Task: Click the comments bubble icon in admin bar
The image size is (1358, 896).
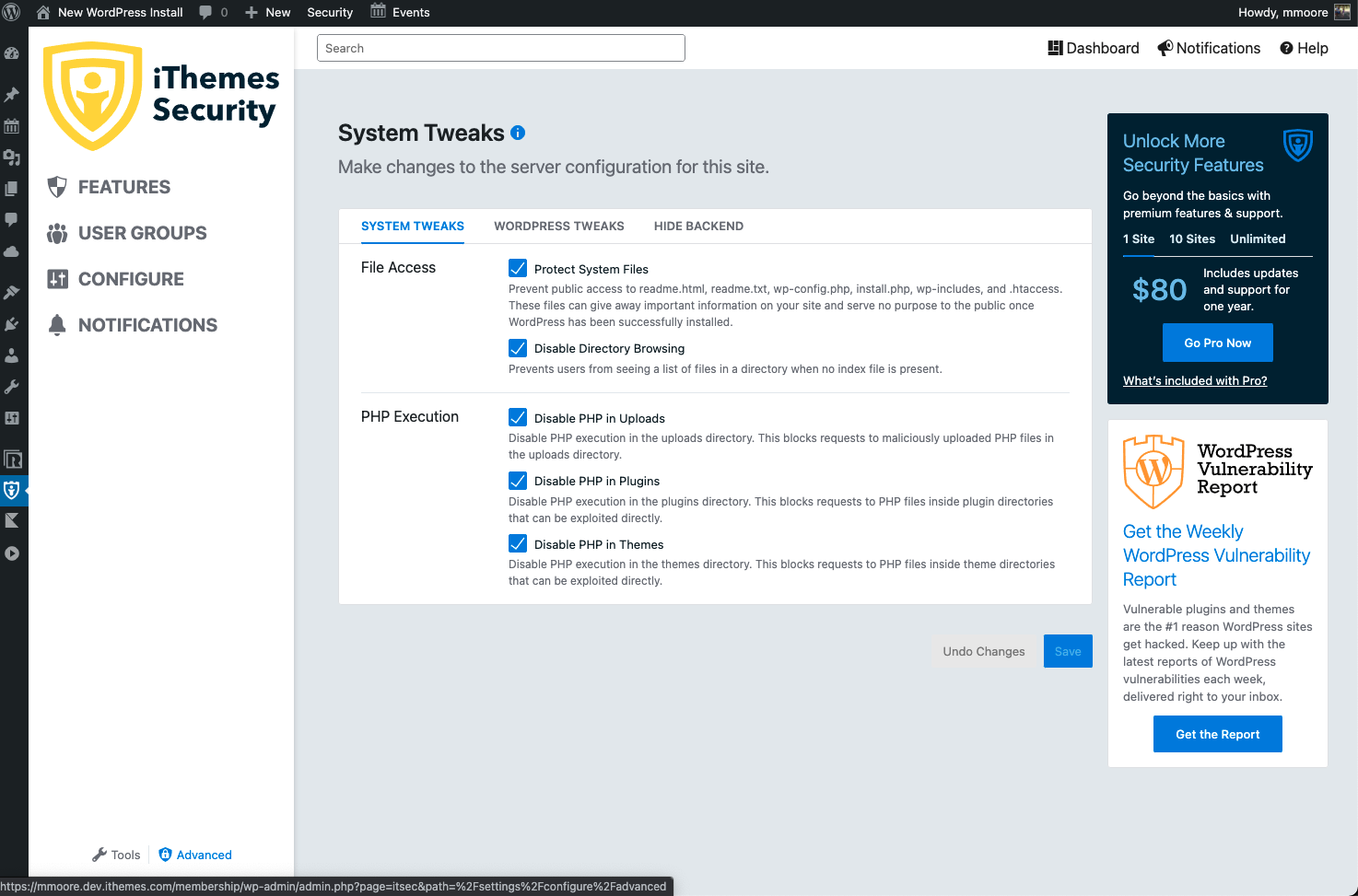Action: [x=205, y=13]
